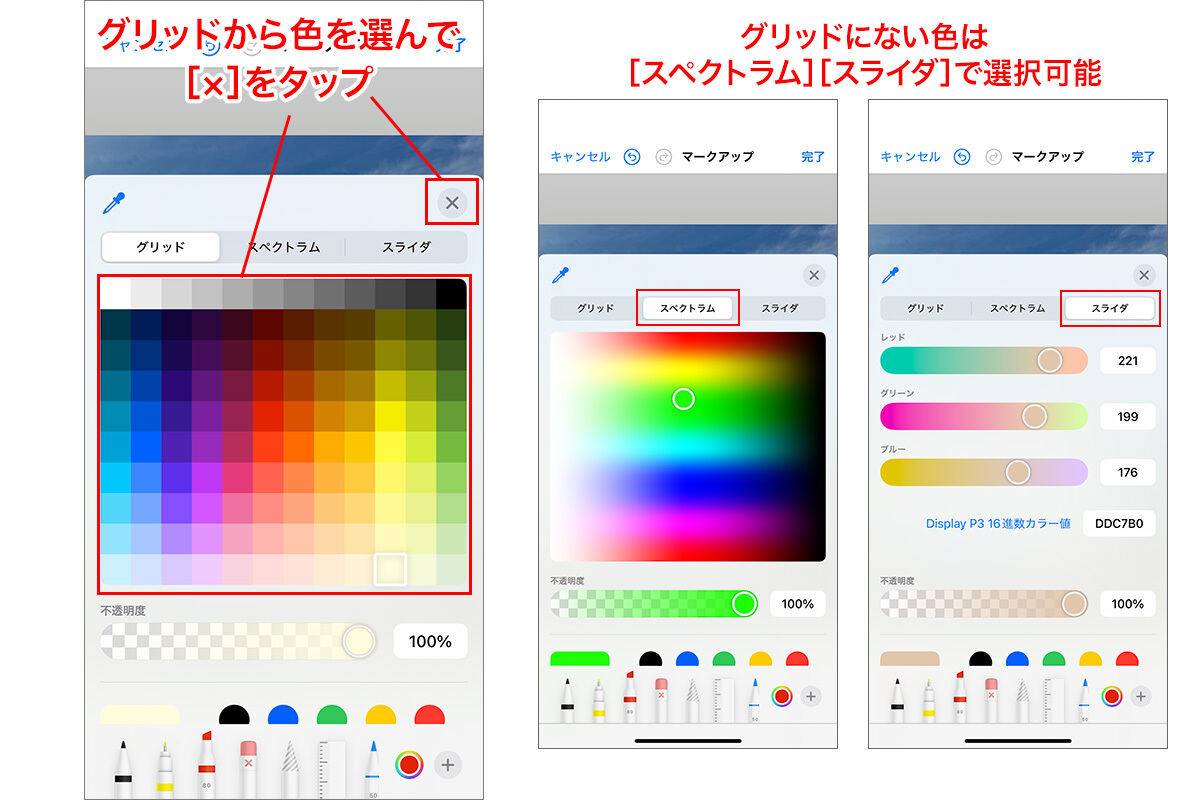1200x800 pixels.
Task: Switch to グリッド tab on the slider screen
Action: pyautogui.click(x=926, y=308)
